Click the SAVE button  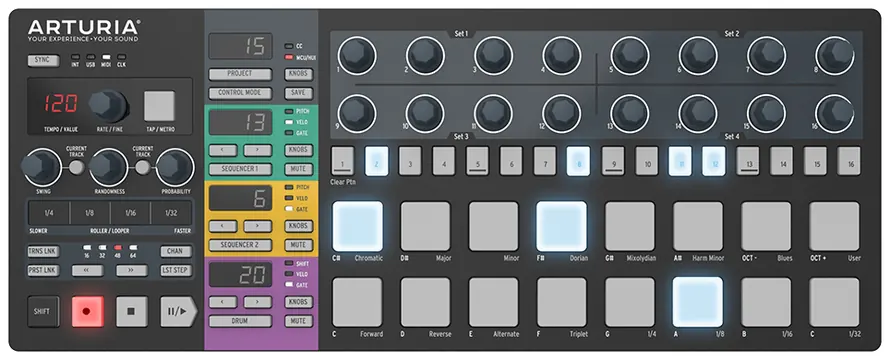click(299, 93)
